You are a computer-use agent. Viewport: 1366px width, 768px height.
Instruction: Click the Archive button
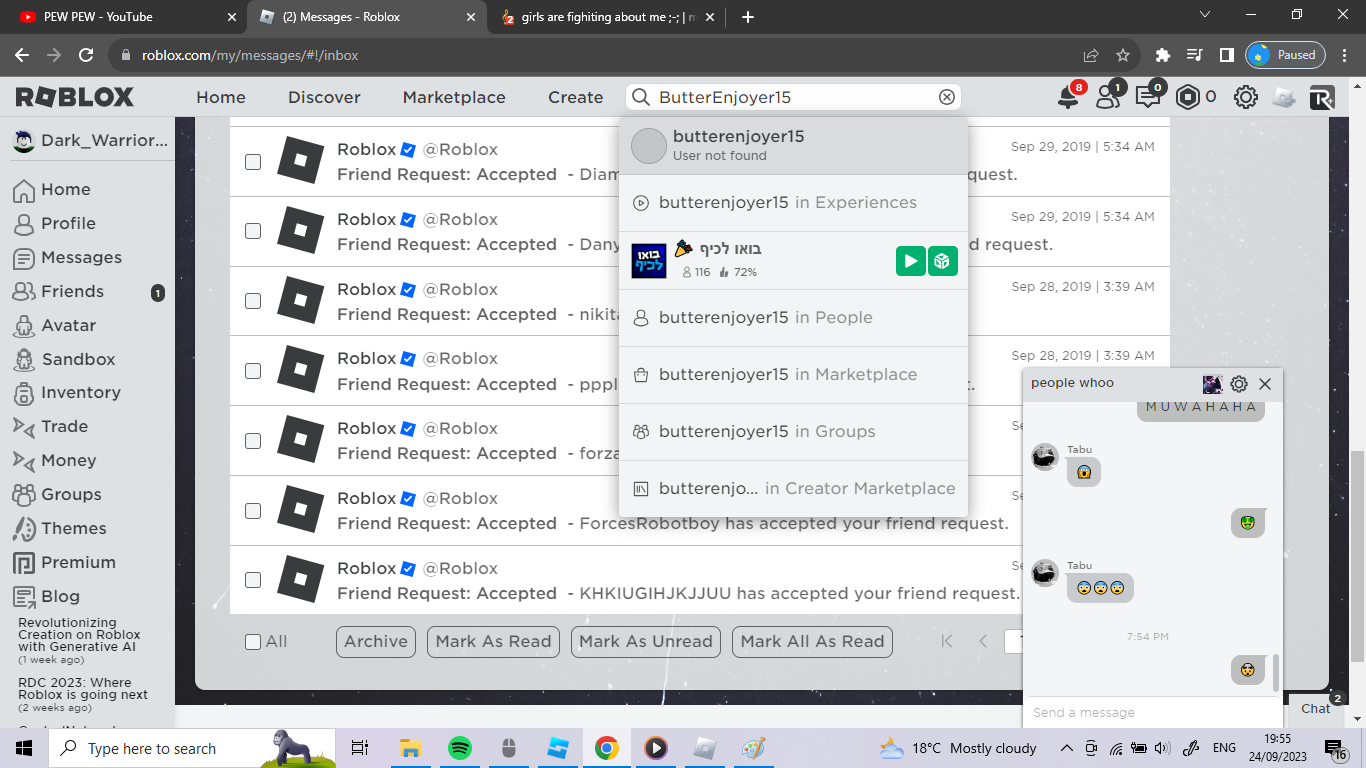(x=376, y=642)
